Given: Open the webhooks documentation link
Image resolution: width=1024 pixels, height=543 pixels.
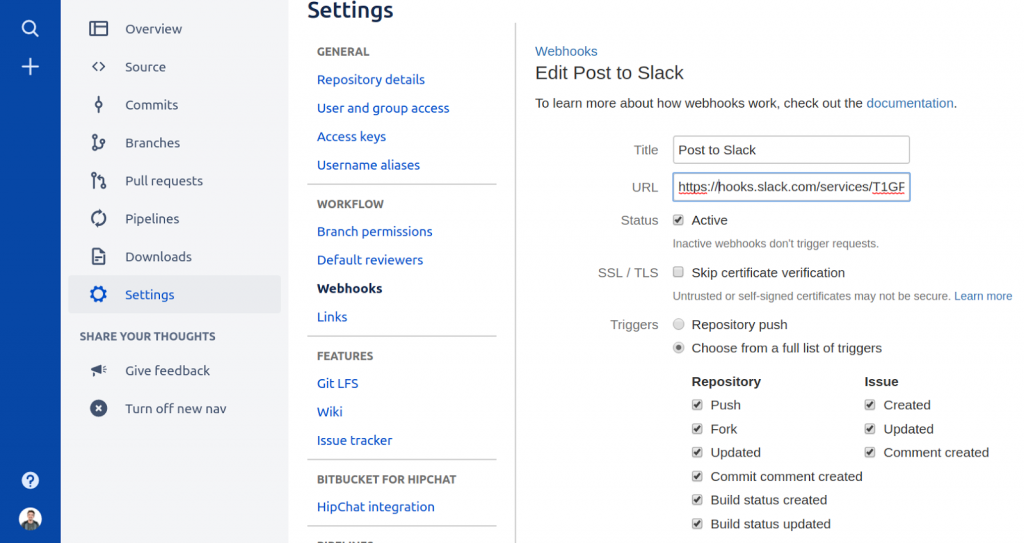Looking at the screenshot, I should (910, 103).
